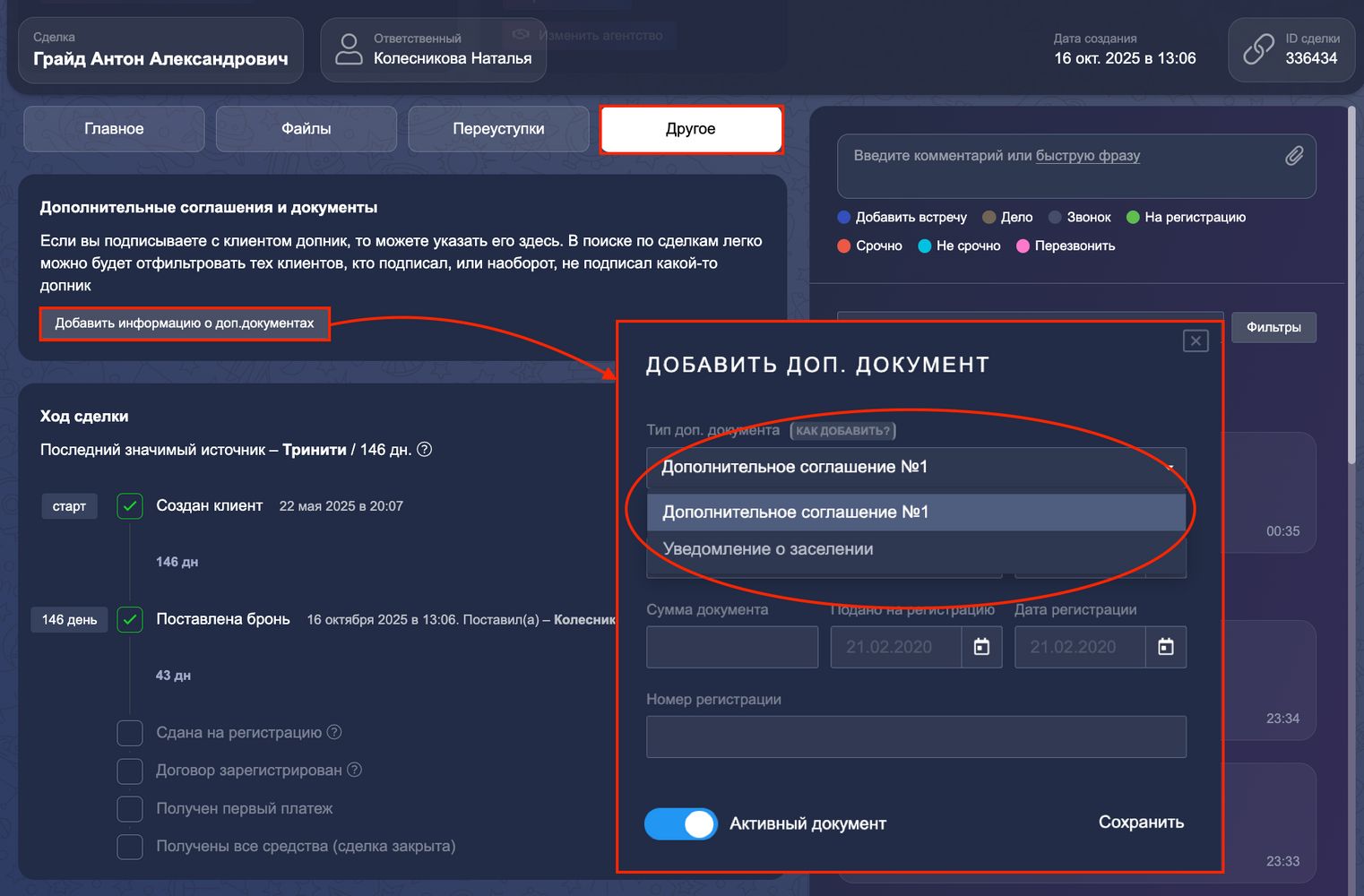The image size is (1364, 896).
Task: Click the chain link icon beside ID сделки
Action: click(x=1258, y=49)
